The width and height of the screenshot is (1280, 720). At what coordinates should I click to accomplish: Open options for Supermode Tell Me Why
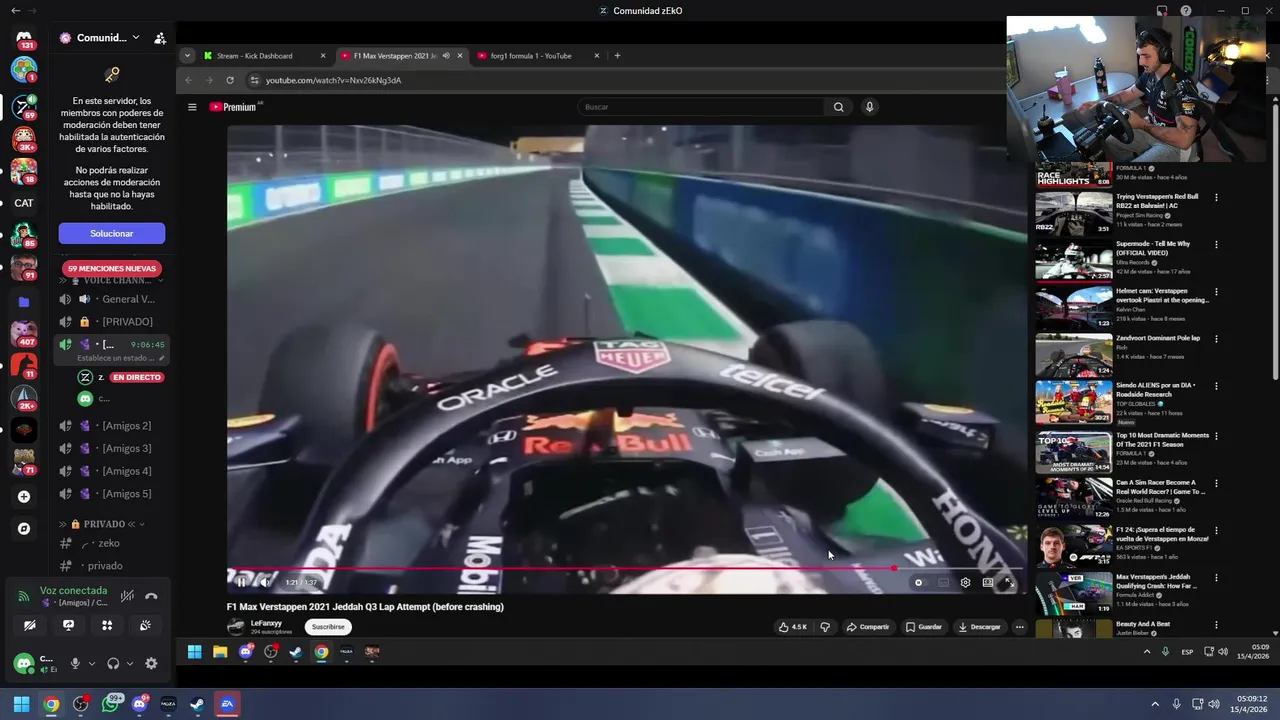pos(1216,245)
